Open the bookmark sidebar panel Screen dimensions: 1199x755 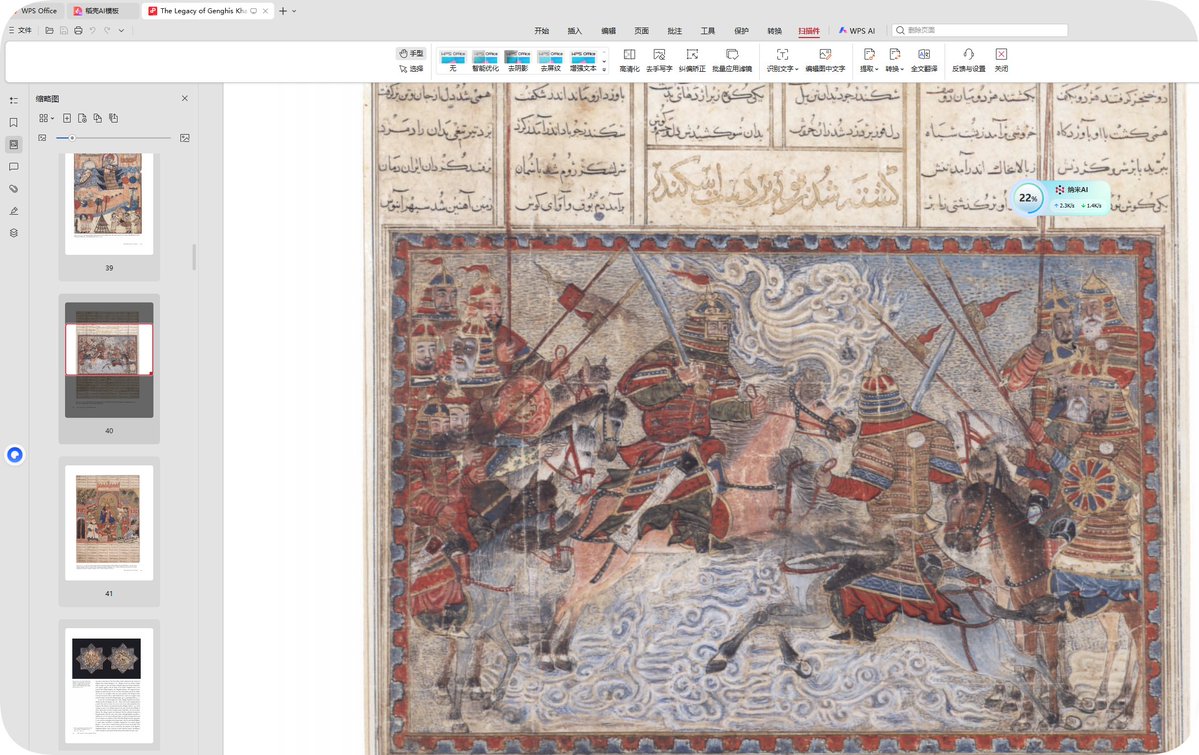[14, 122]
